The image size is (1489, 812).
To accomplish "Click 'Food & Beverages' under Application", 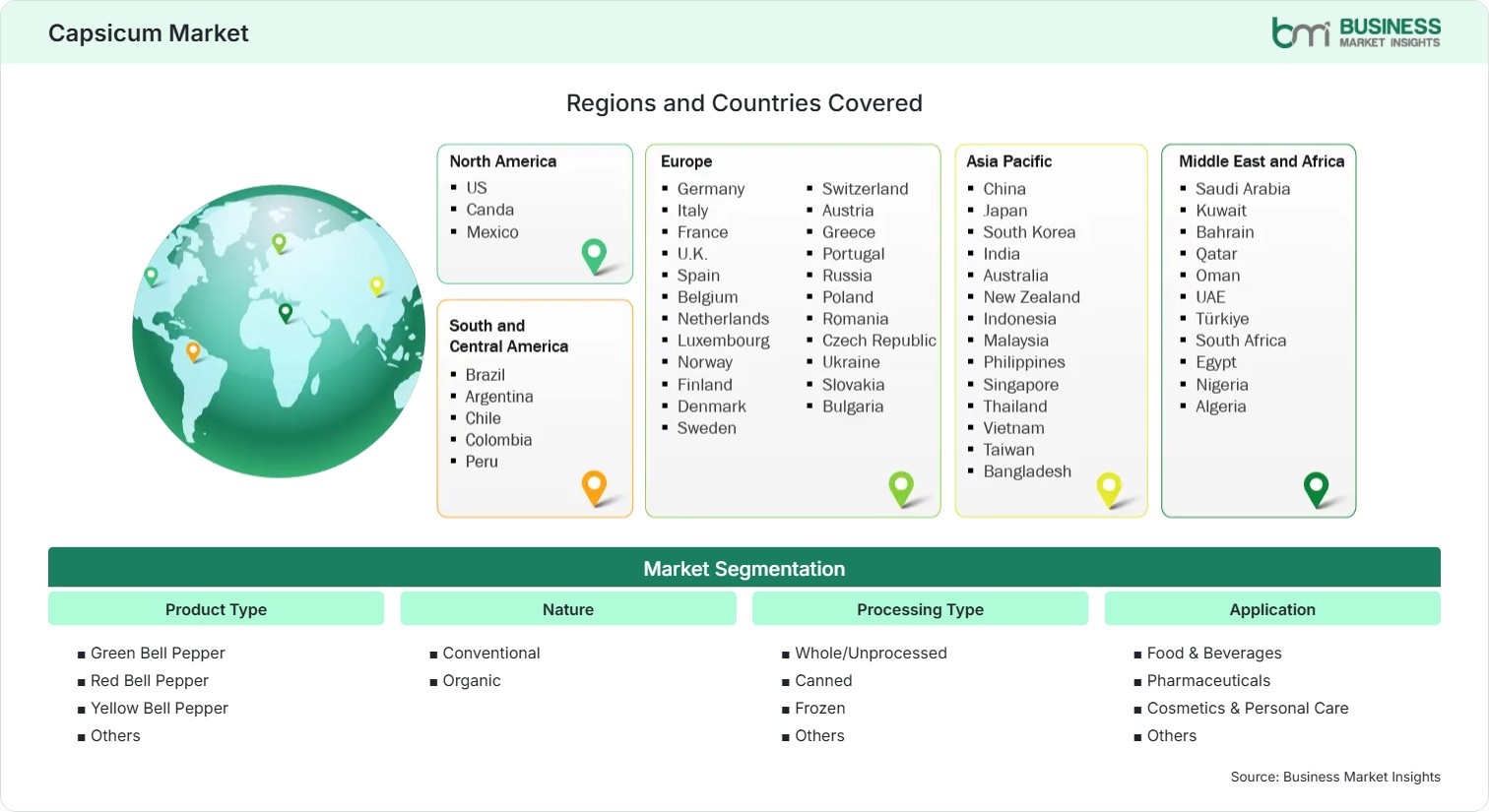I will (x=1214, y=653).
